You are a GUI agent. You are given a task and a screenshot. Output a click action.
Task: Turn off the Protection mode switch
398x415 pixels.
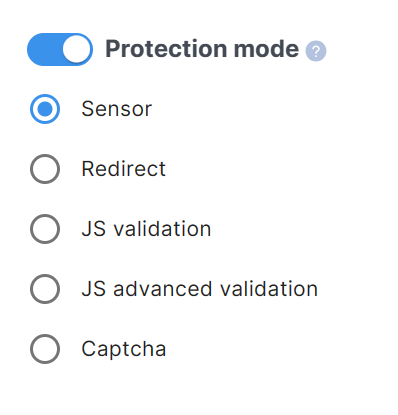tap(60, 49)
